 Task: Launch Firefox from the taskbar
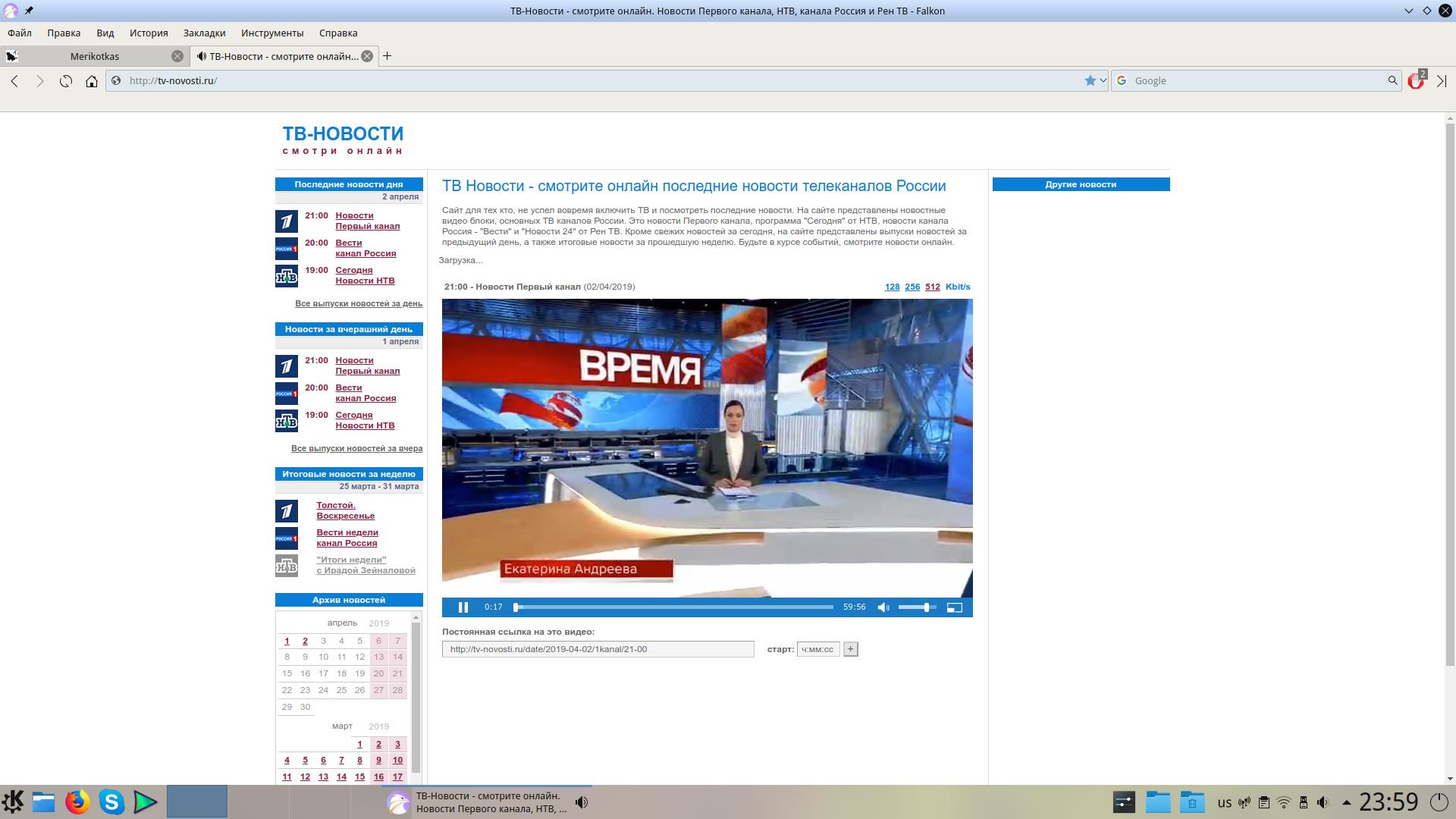tap(77, 802)
